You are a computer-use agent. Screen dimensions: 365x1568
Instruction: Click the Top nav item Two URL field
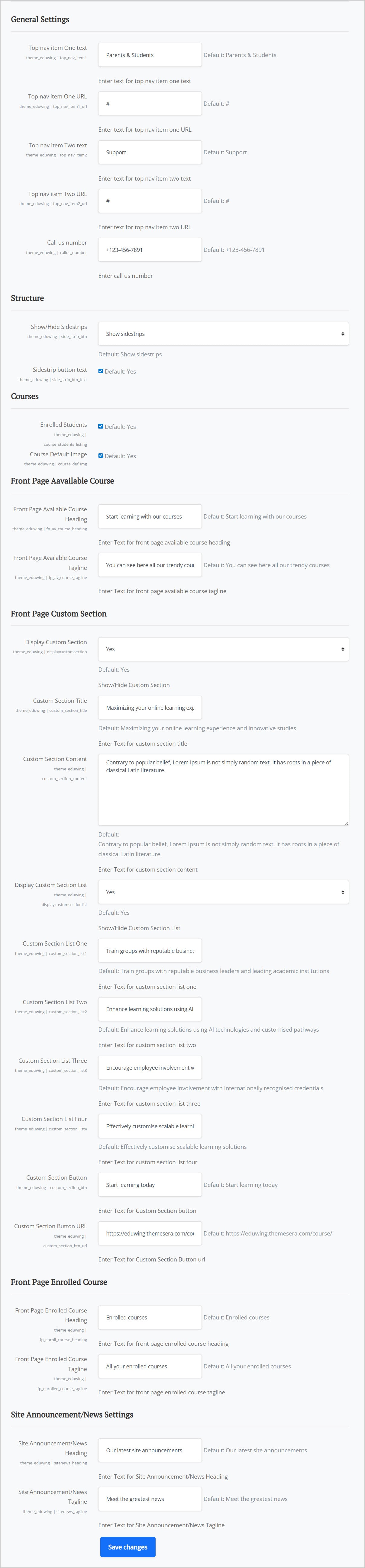149,200
